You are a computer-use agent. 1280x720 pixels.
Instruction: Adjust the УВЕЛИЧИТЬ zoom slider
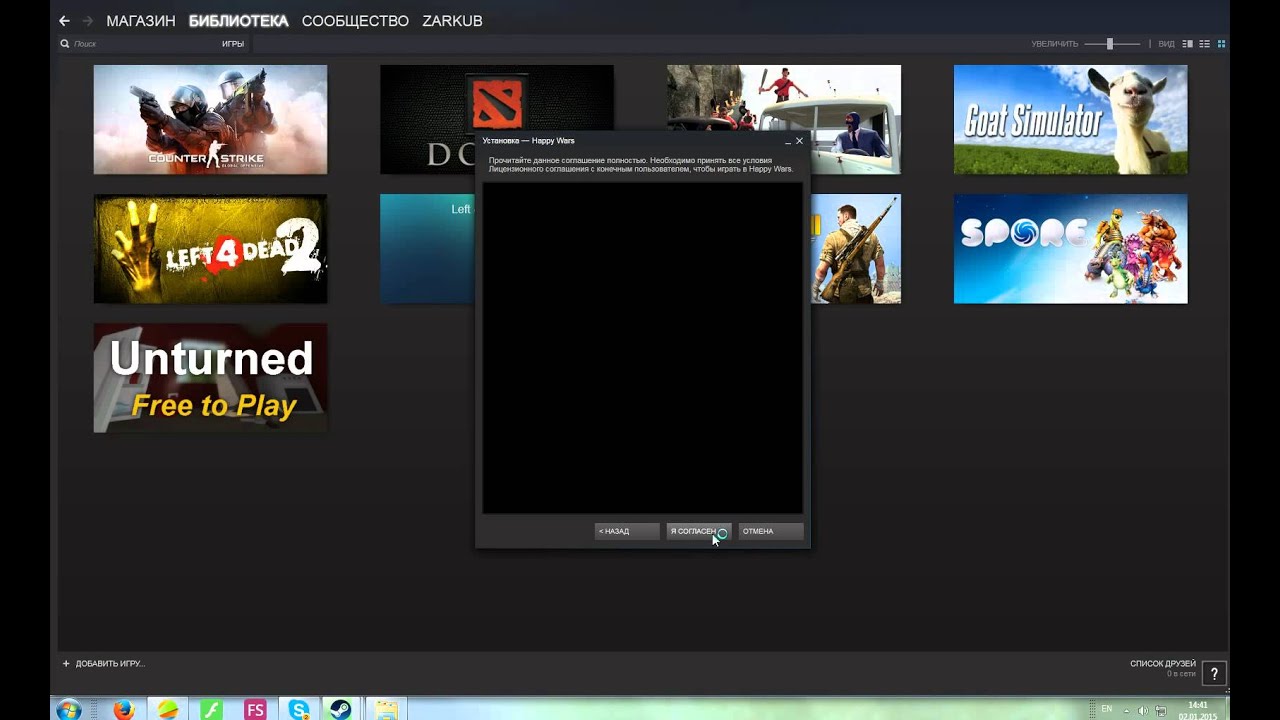pos(1111,44)
